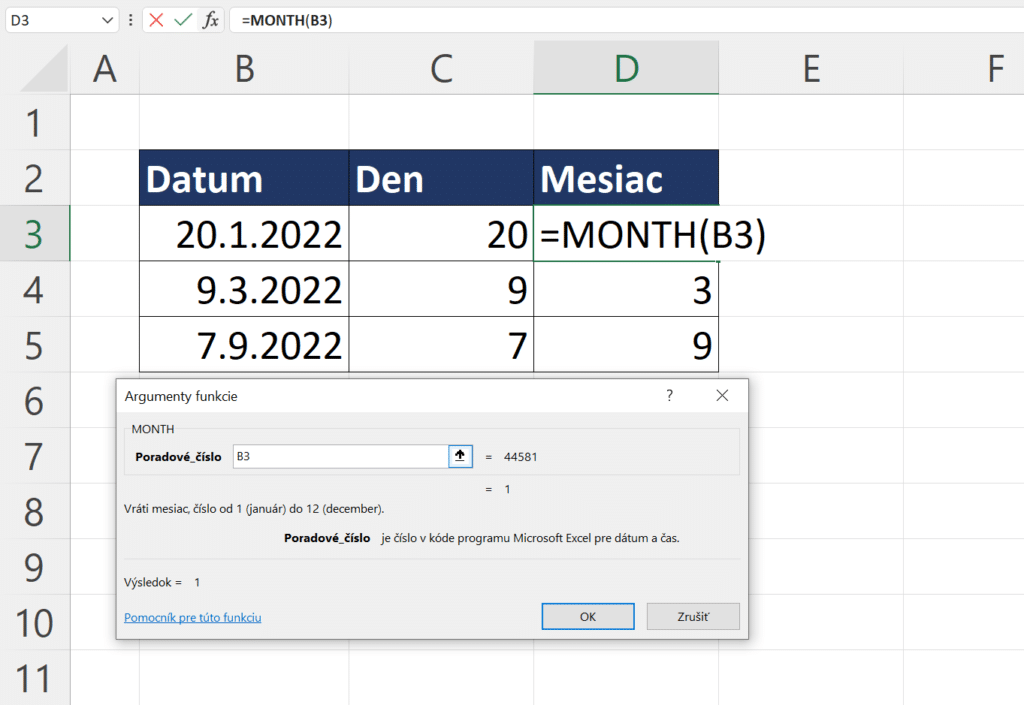The height and width of the screenshot is (705, 1024).
Task: Select column F header
Action: [964, 69]
